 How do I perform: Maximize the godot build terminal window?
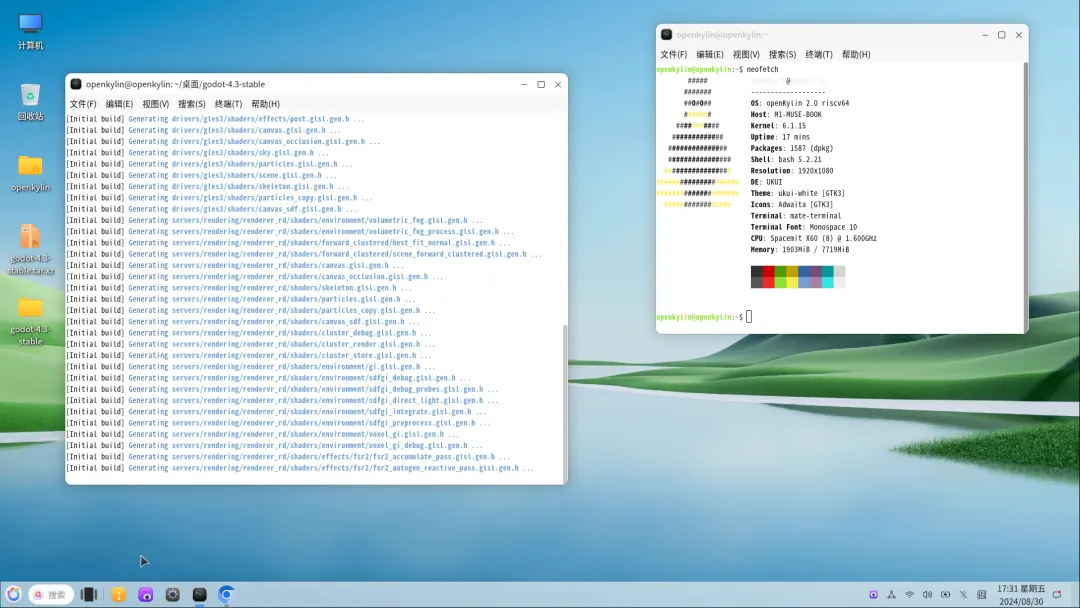(541, 84)
